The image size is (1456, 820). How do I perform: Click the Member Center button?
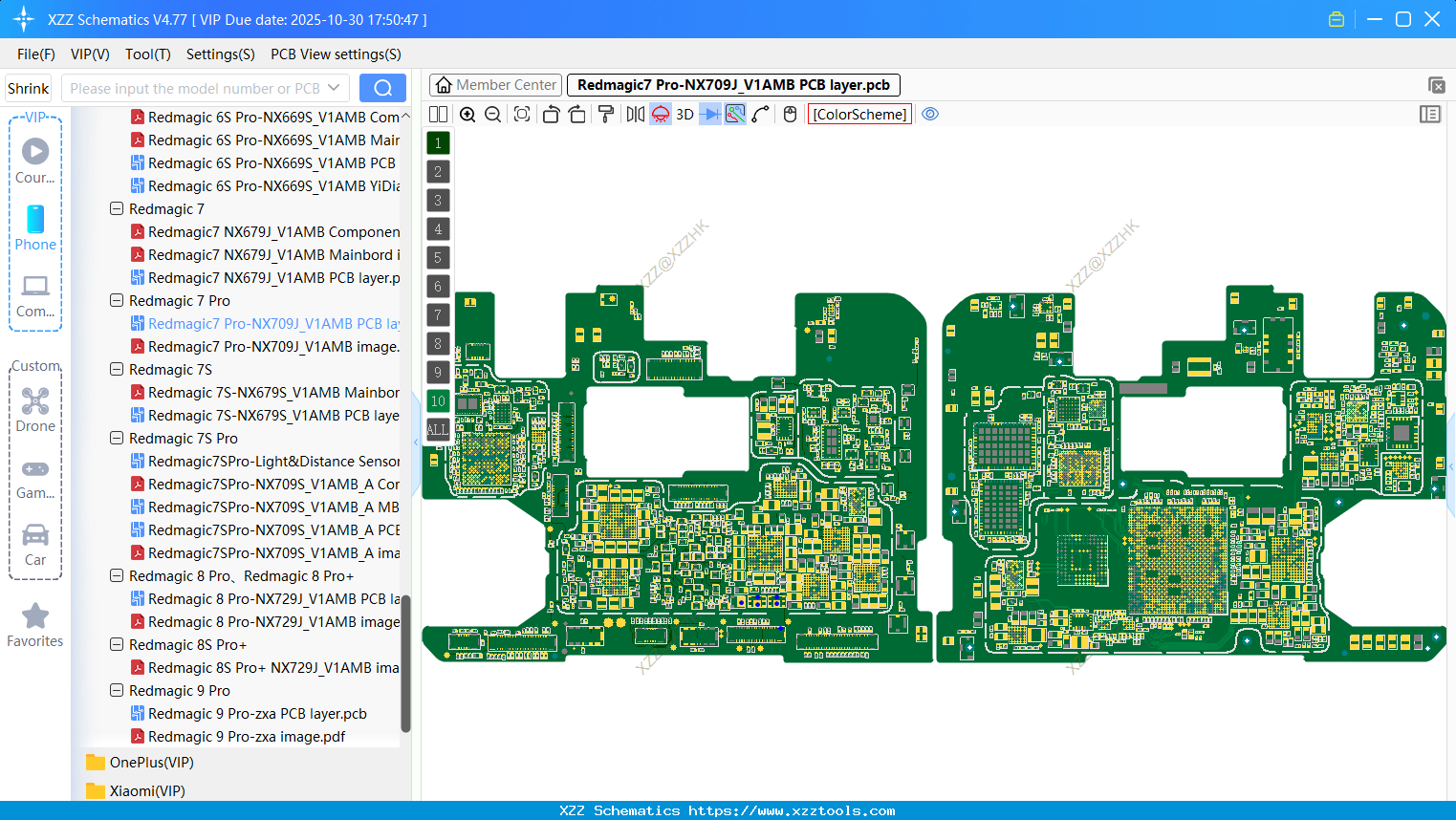(494, 84)
